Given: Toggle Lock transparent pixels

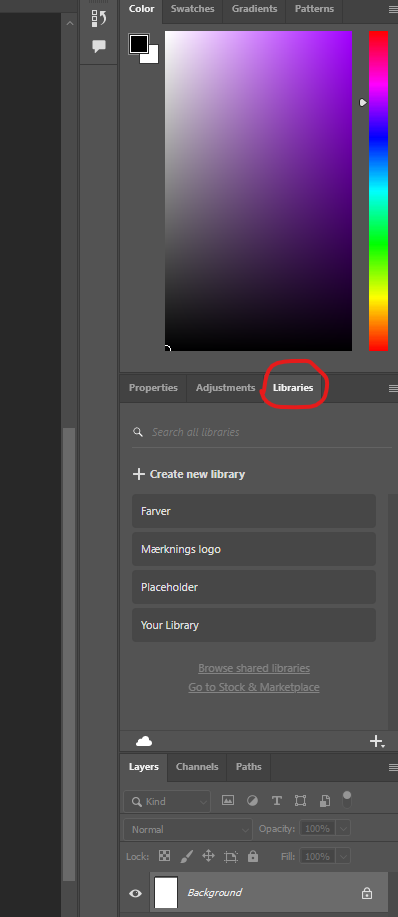Looking at the screenshot, I should (165, 856).
